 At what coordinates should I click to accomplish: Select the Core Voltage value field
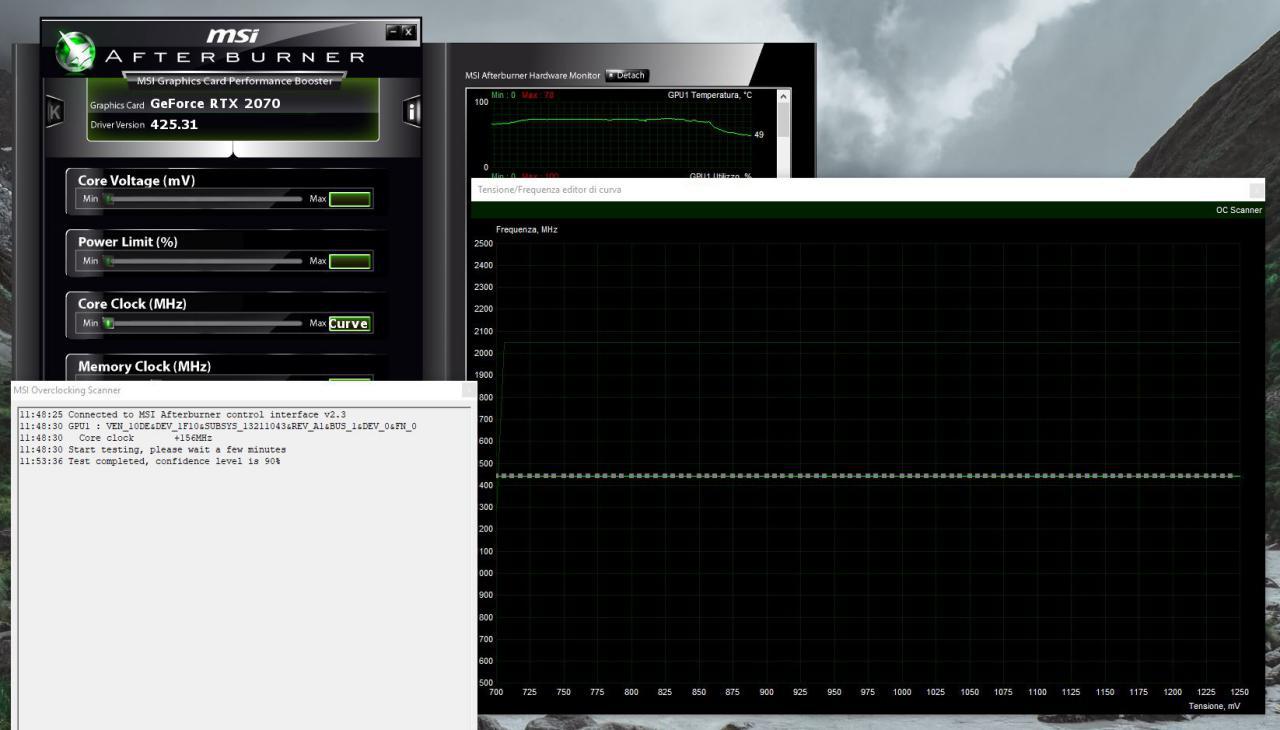coord(350,199)
